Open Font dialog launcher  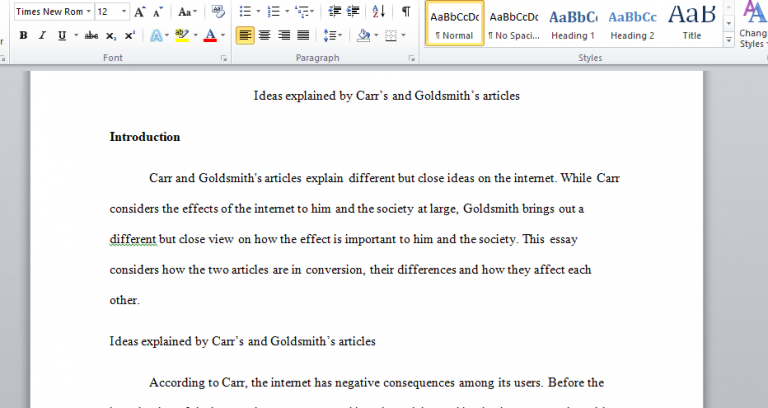(x=224, y=58)
